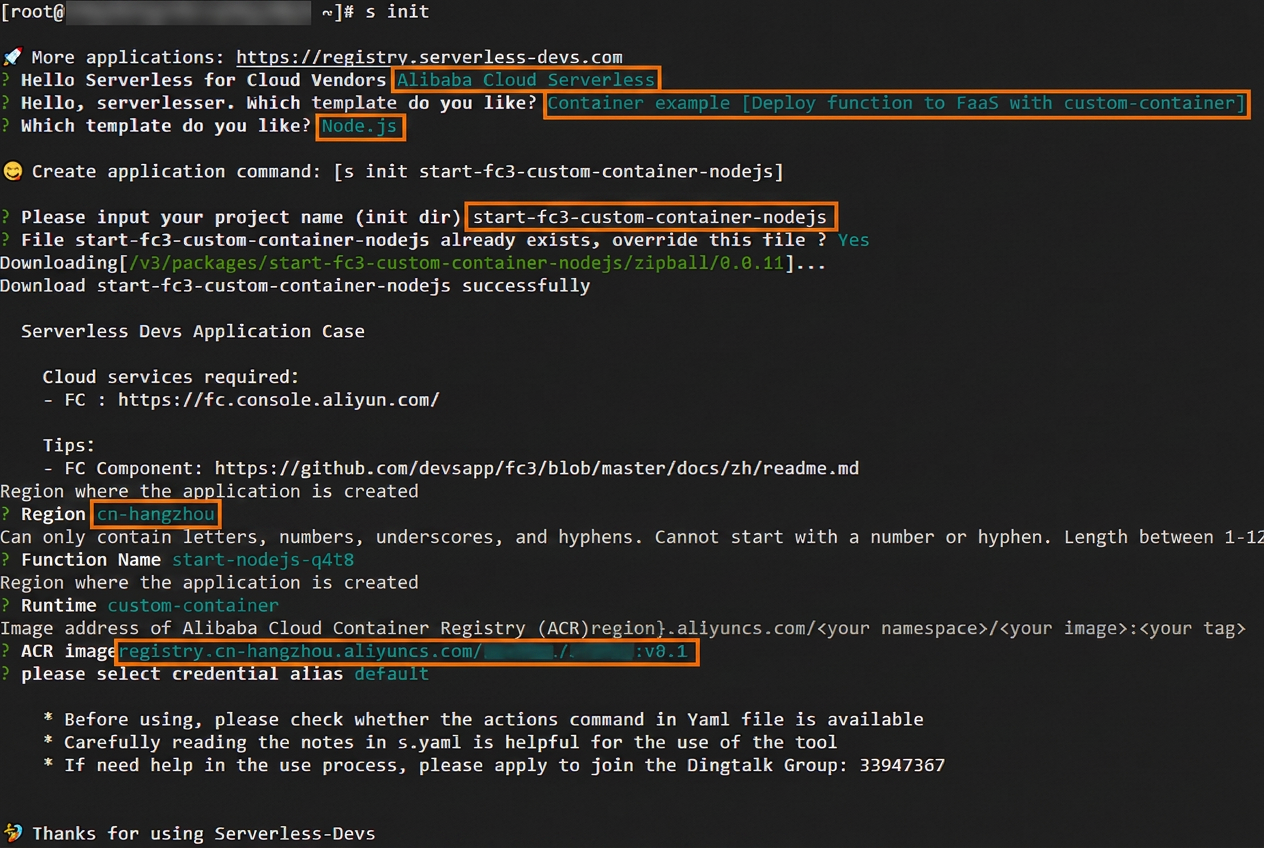
Task: Click the Dingtalk Group number 33947367
Action: (x=902, y=766)
